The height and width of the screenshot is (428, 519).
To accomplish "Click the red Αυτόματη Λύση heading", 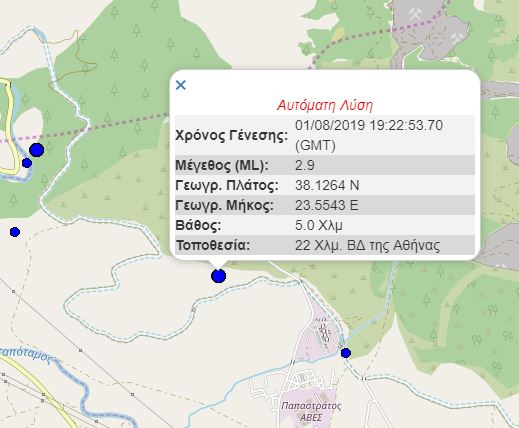I will pyautogui.click(x=325, y=105).
